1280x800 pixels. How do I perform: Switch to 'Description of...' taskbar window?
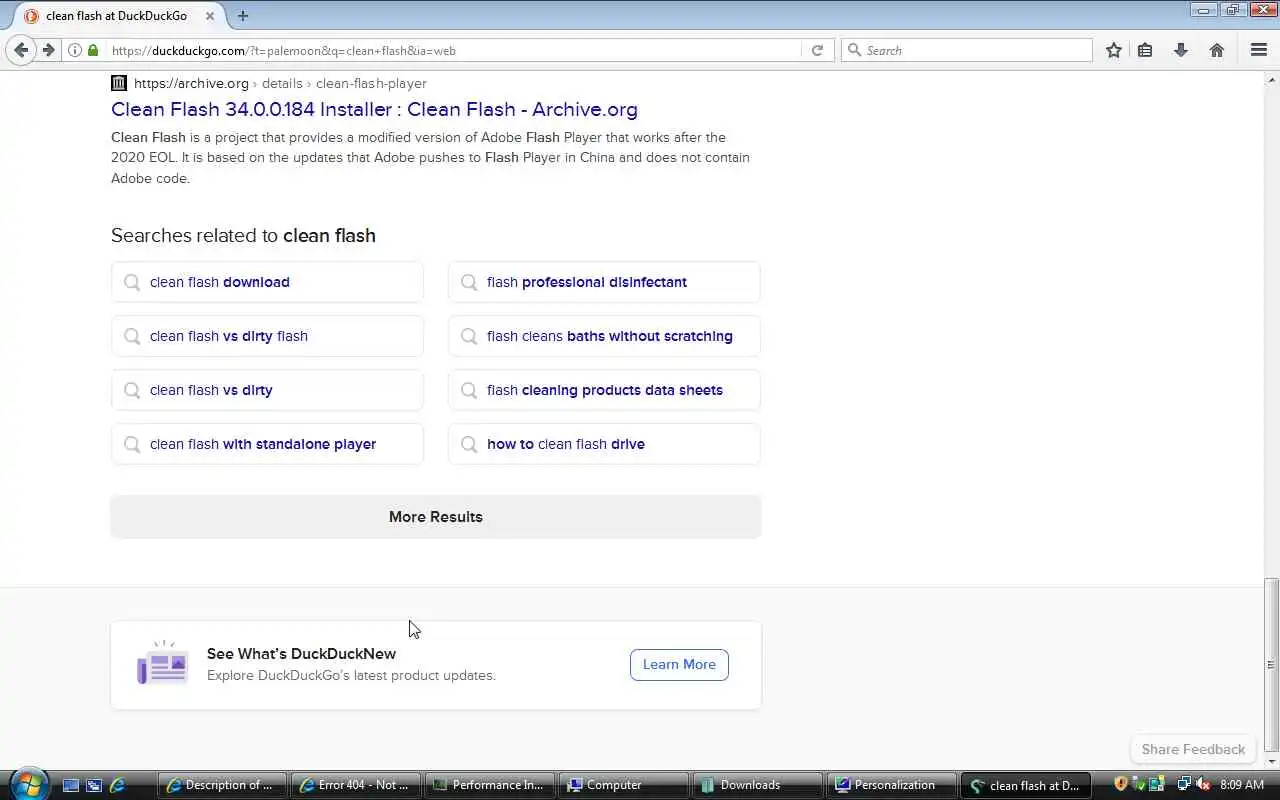[x=222, y=785]
